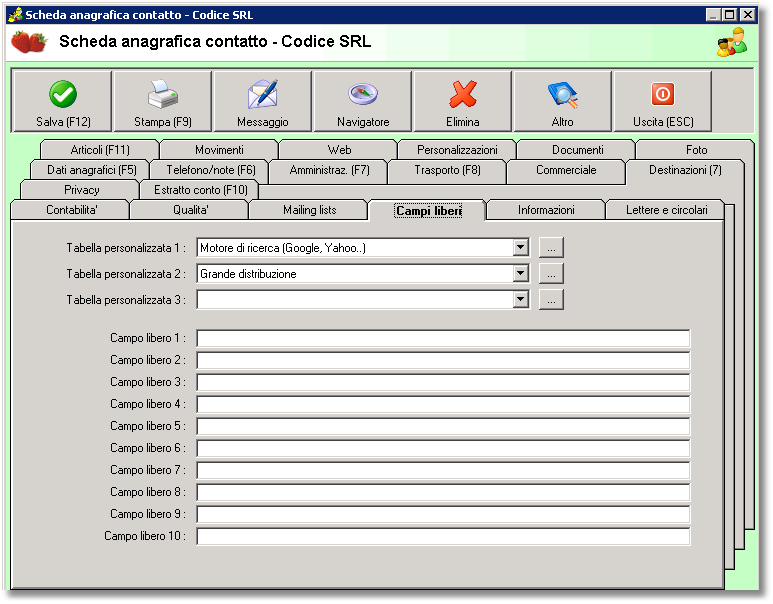Click the strawberry logo in header

[29, 41]
